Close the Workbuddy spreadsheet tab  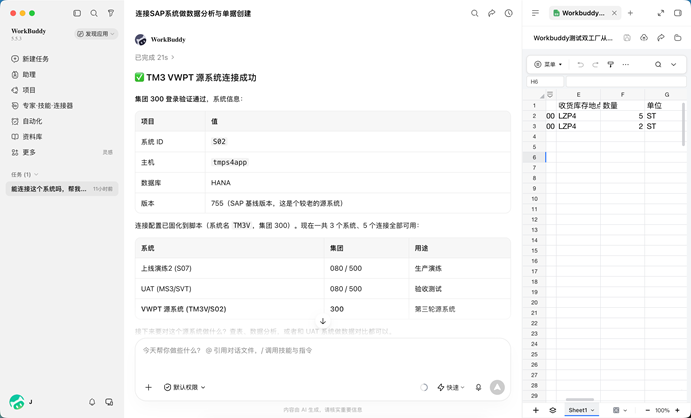point(614,13)
